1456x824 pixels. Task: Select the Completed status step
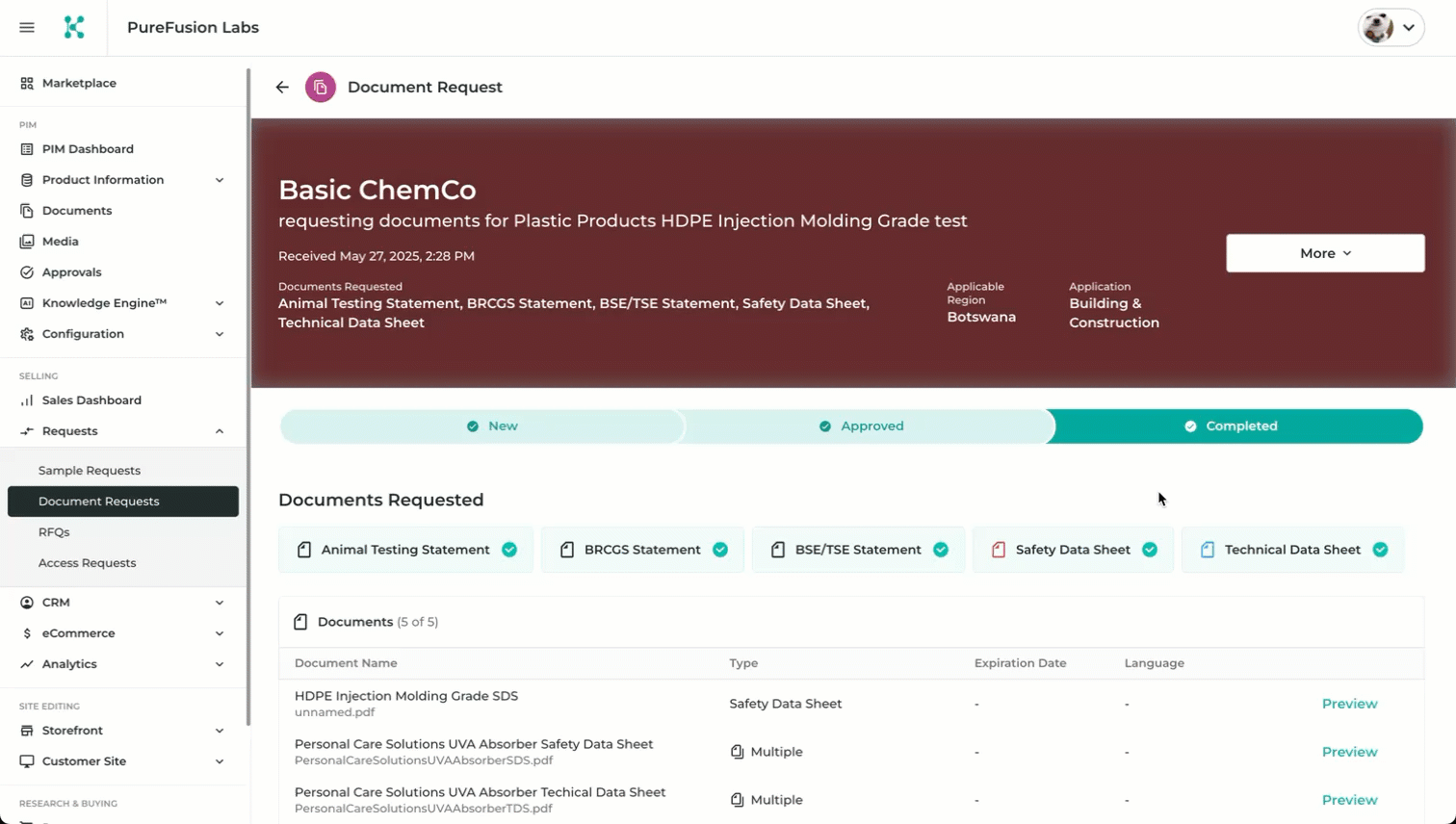[x=1235, y=426]
